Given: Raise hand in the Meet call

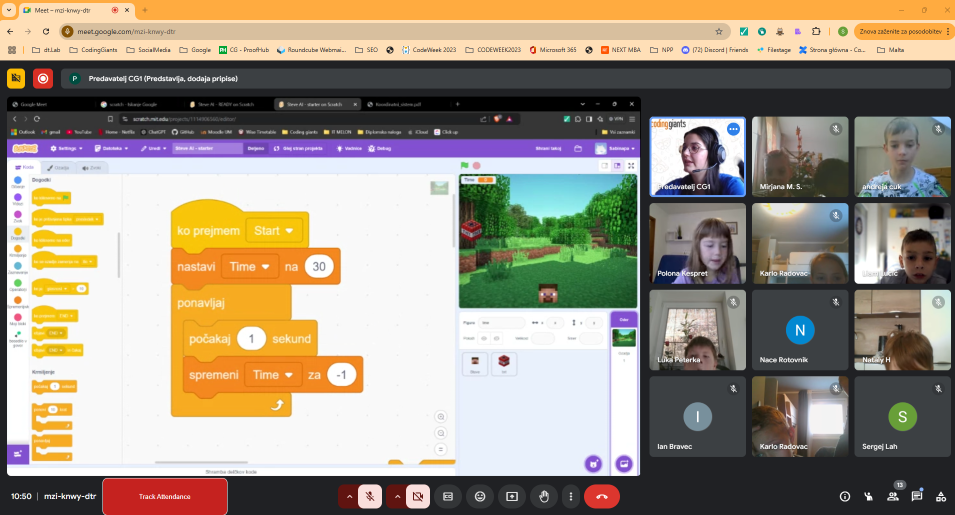Looking at the screenshot, I should (x=543, y=496).
